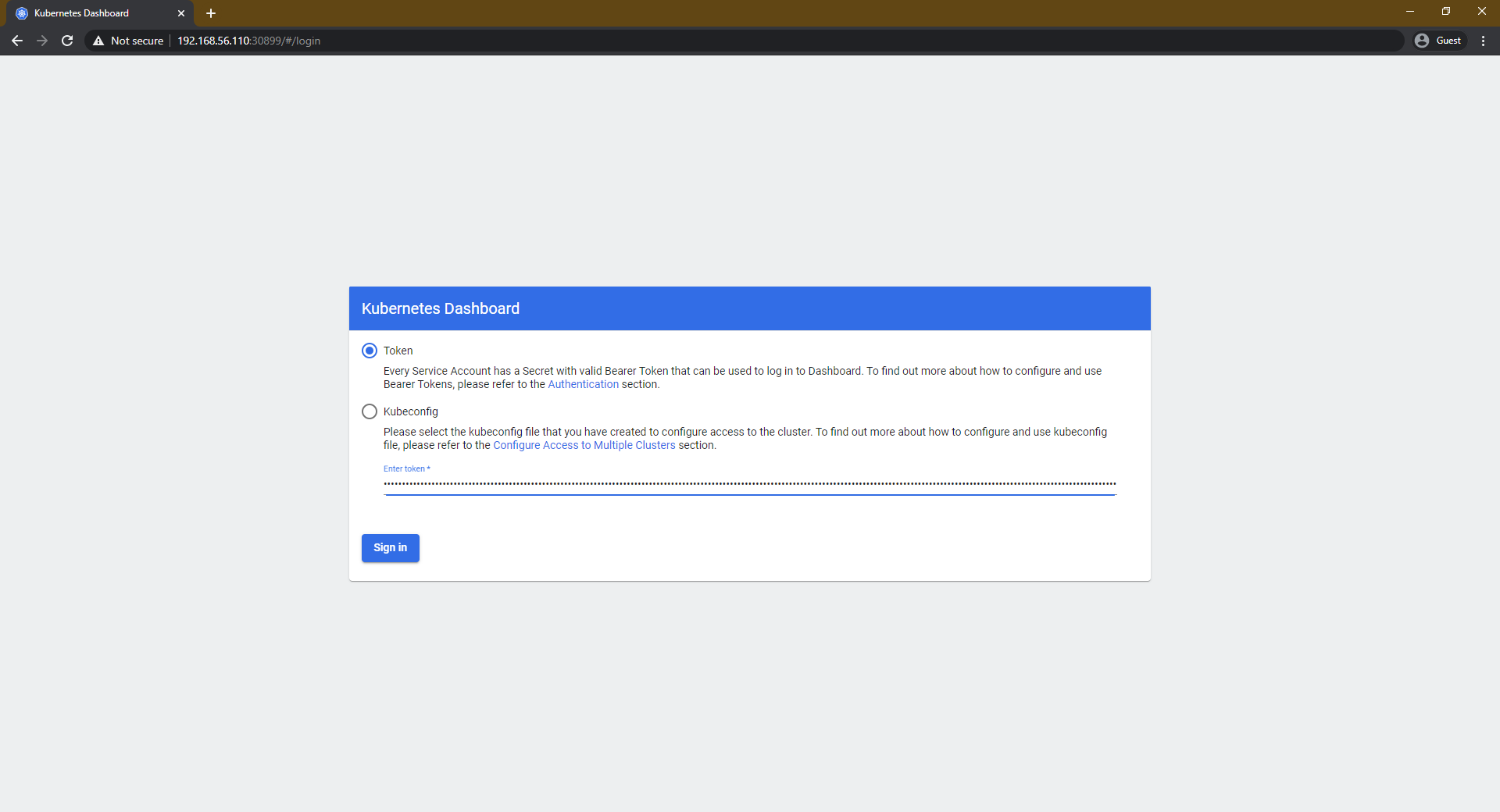1500x812 pixels.
Task: Minimize the browser window
Action: tap(1410, 11)
